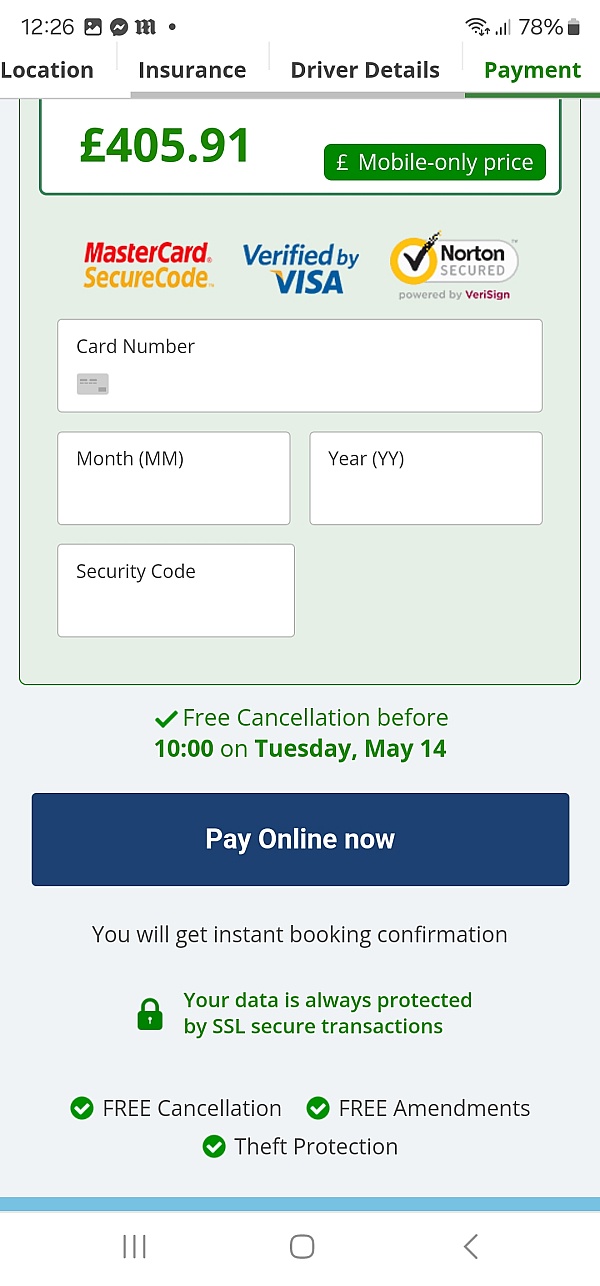Image resolution: width=600 pixels, height=1286 pixels.
Task: Click the Theft Protection checkmark
Action: pos(214,1146)
